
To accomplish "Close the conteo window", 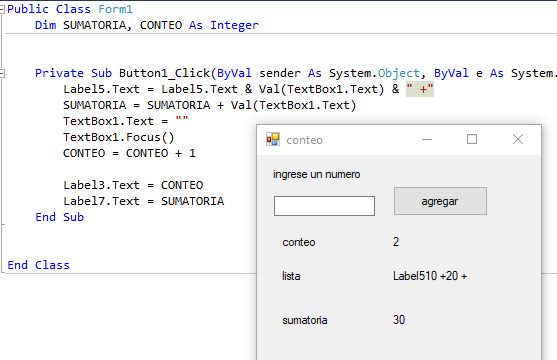I will click(x=518, y=139).
